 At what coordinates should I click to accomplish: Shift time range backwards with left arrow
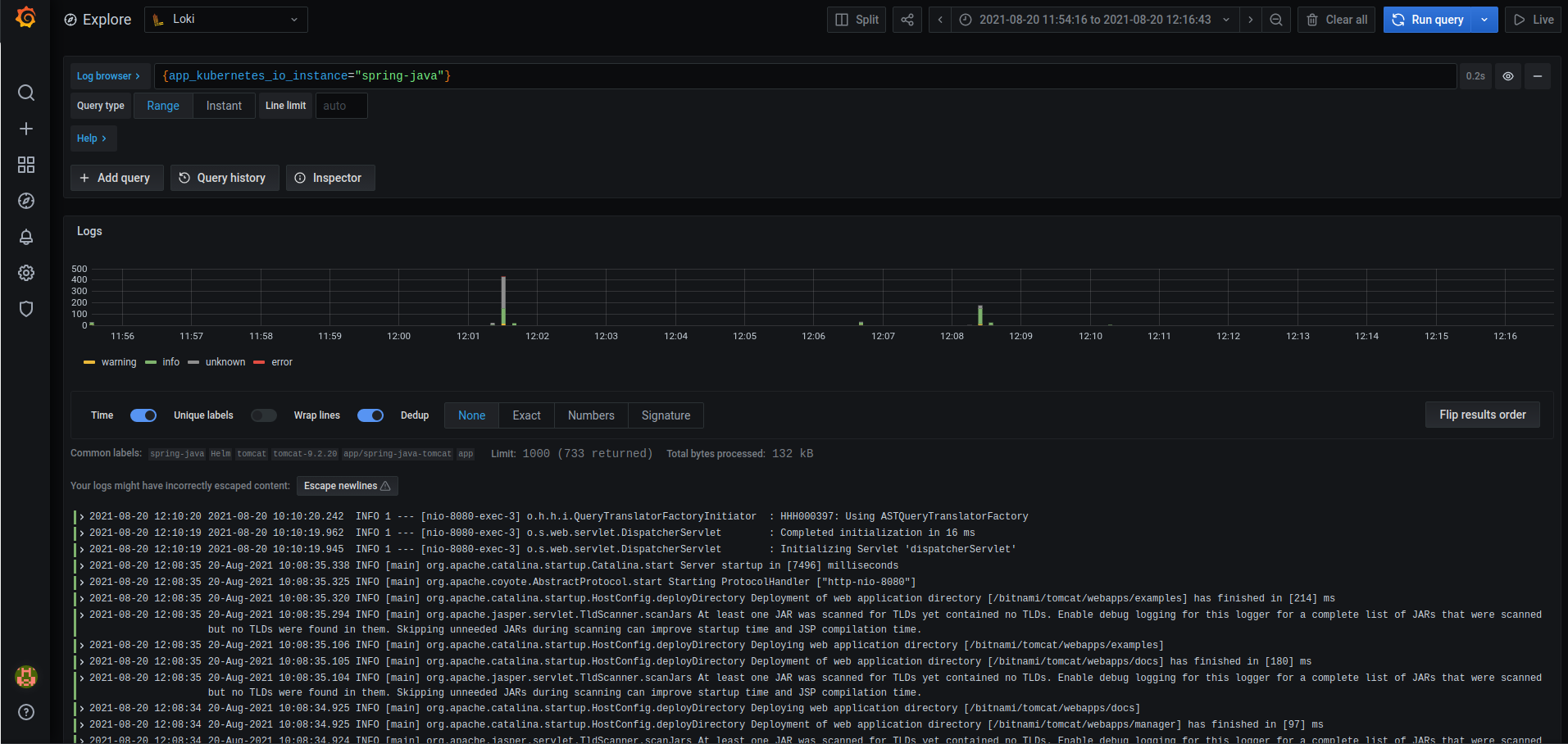click(940, 20)
